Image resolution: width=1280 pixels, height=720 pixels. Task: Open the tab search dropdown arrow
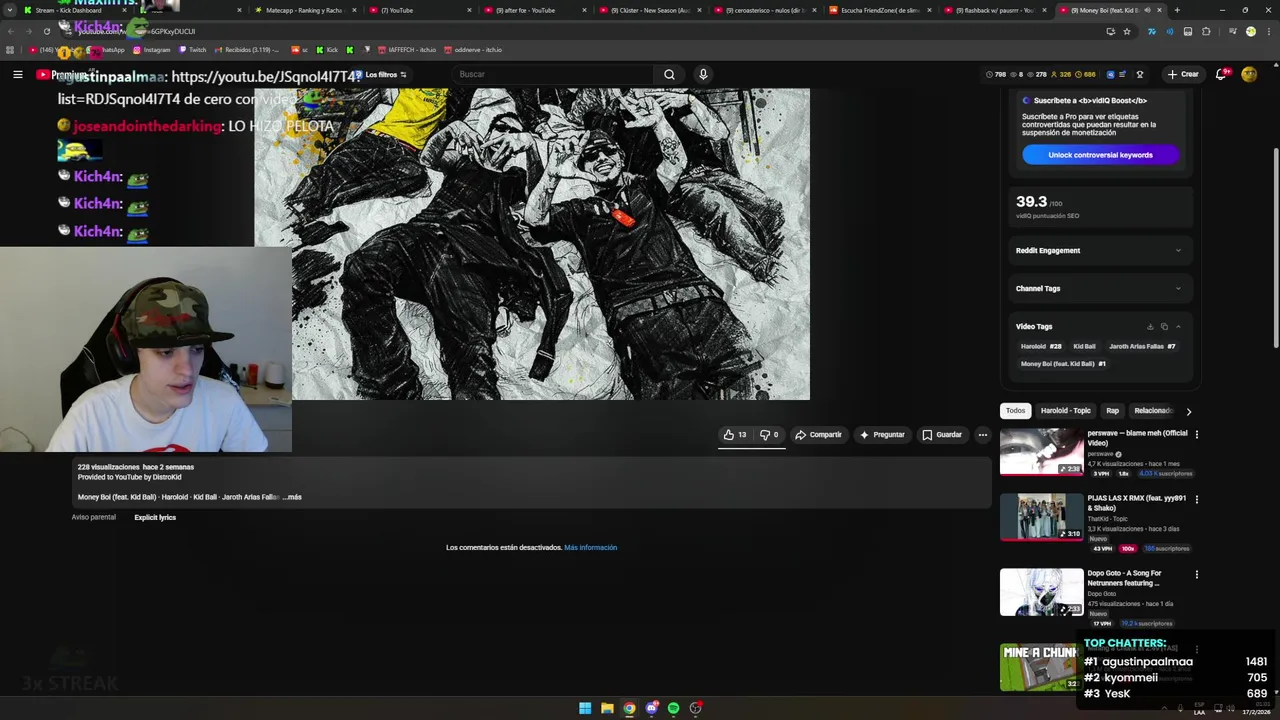[8, 10]
